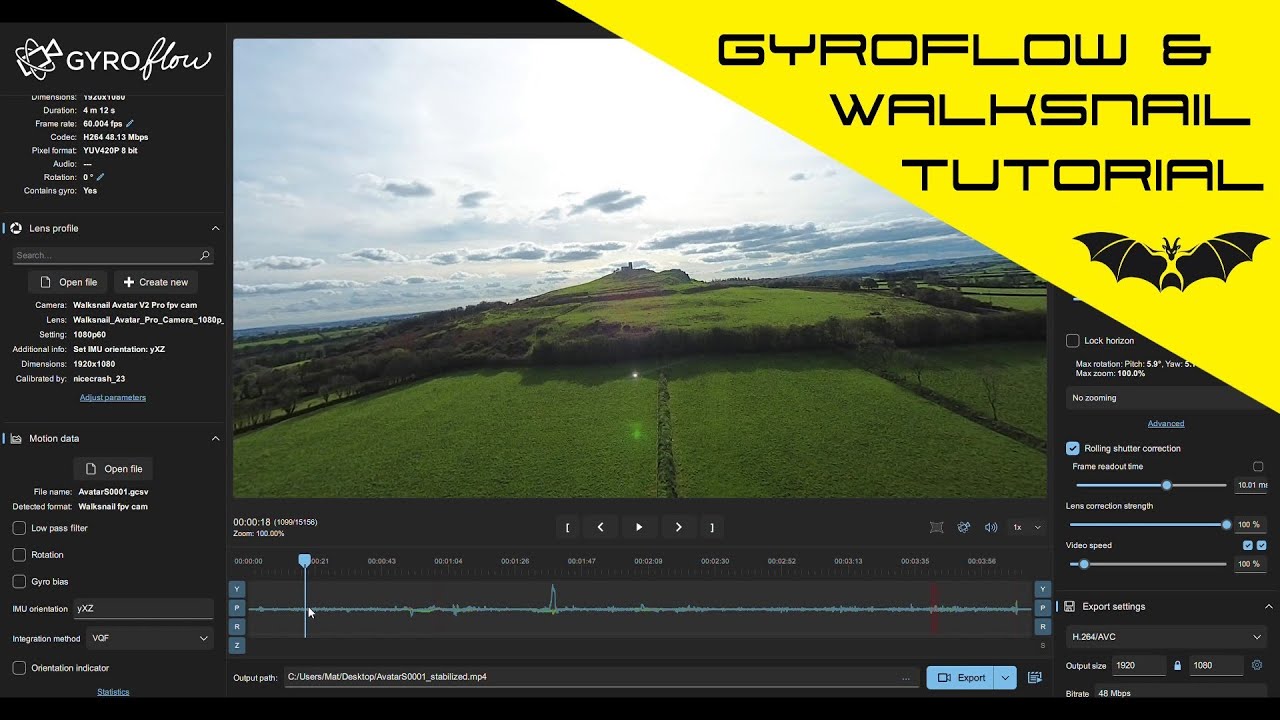Edit the frame rate with pencil icon
The height and width of the screenshot is (720, 1280).
pyautogui.click(x=130, y=124)
